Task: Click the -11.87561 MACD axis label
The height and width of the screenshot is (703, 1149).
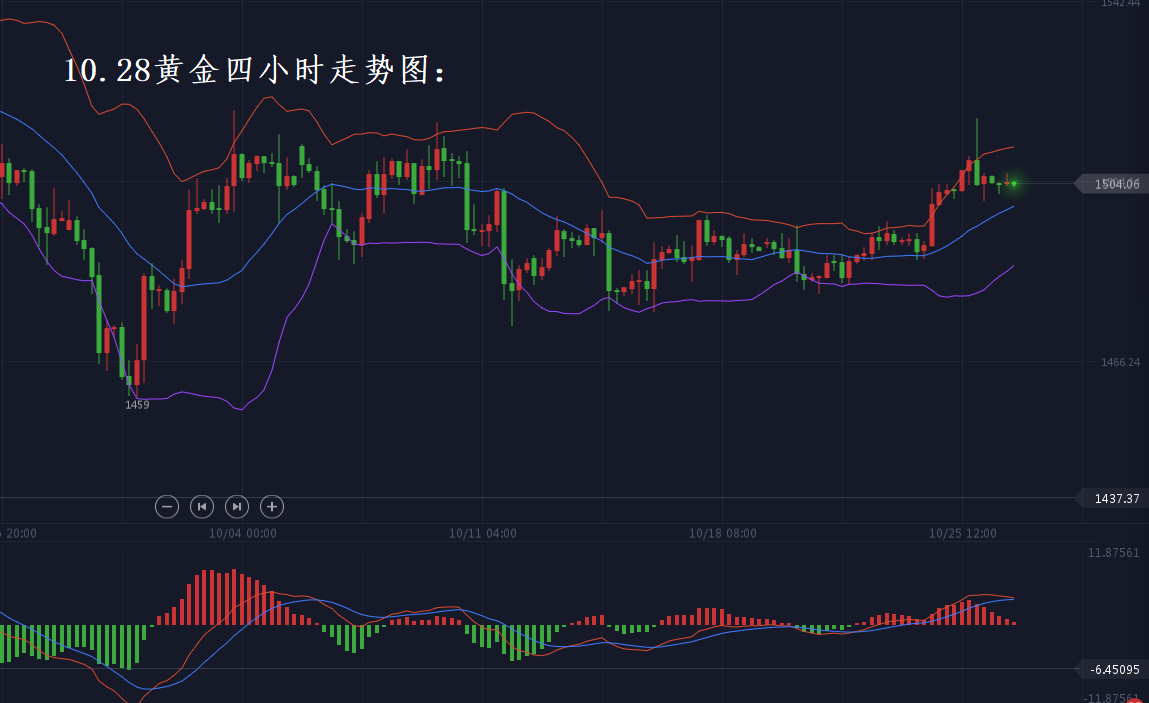Action: 1111,698
